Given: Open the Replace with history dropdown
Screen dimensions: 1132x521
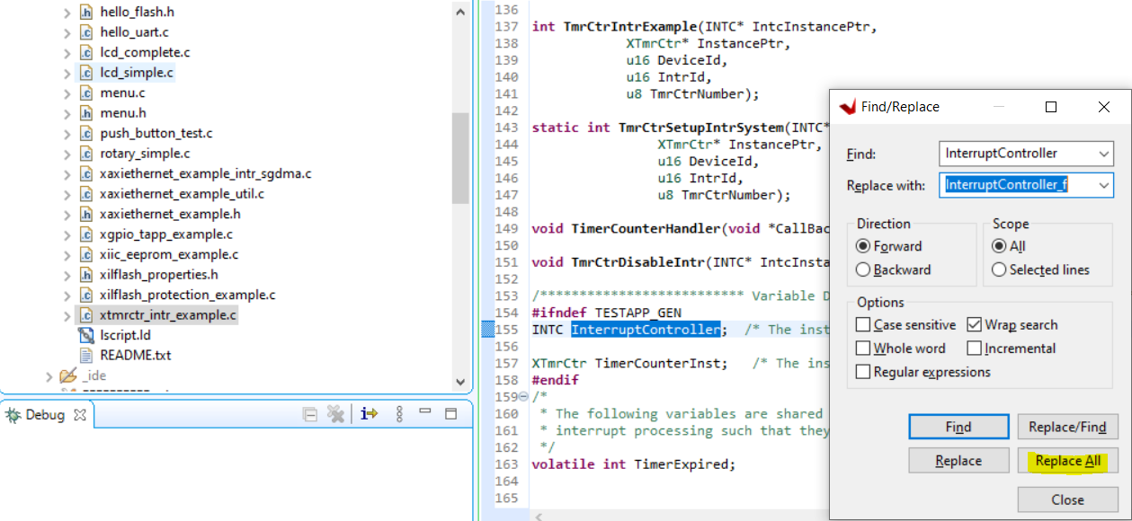Looking at the screenshot, I should [1102, 185].
